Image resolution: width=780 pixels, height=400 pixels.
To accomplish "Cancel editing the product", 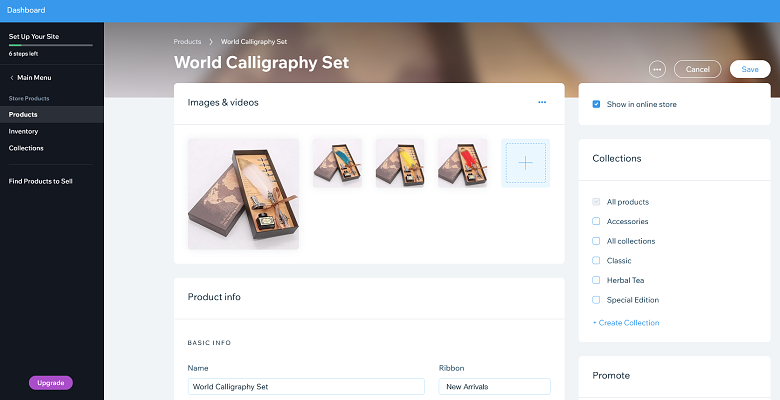I will (697, 69).
